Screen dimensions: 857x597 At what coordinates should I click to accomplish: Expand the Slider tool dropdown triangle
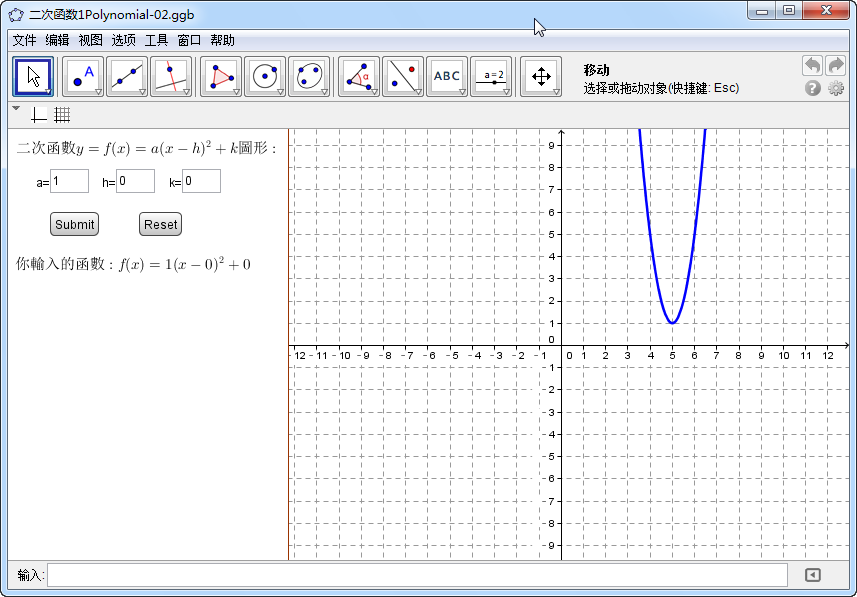coord(507,92)
